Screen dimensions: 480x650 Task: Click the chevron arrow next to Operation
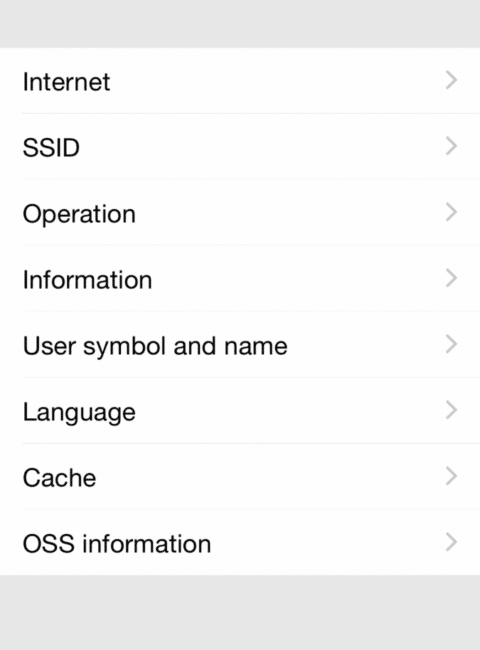coord(451,212)
